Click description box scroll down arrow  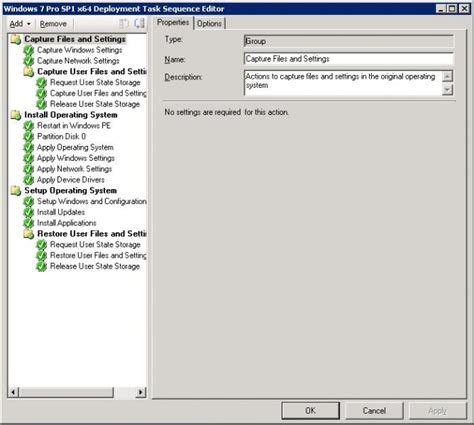447,89
